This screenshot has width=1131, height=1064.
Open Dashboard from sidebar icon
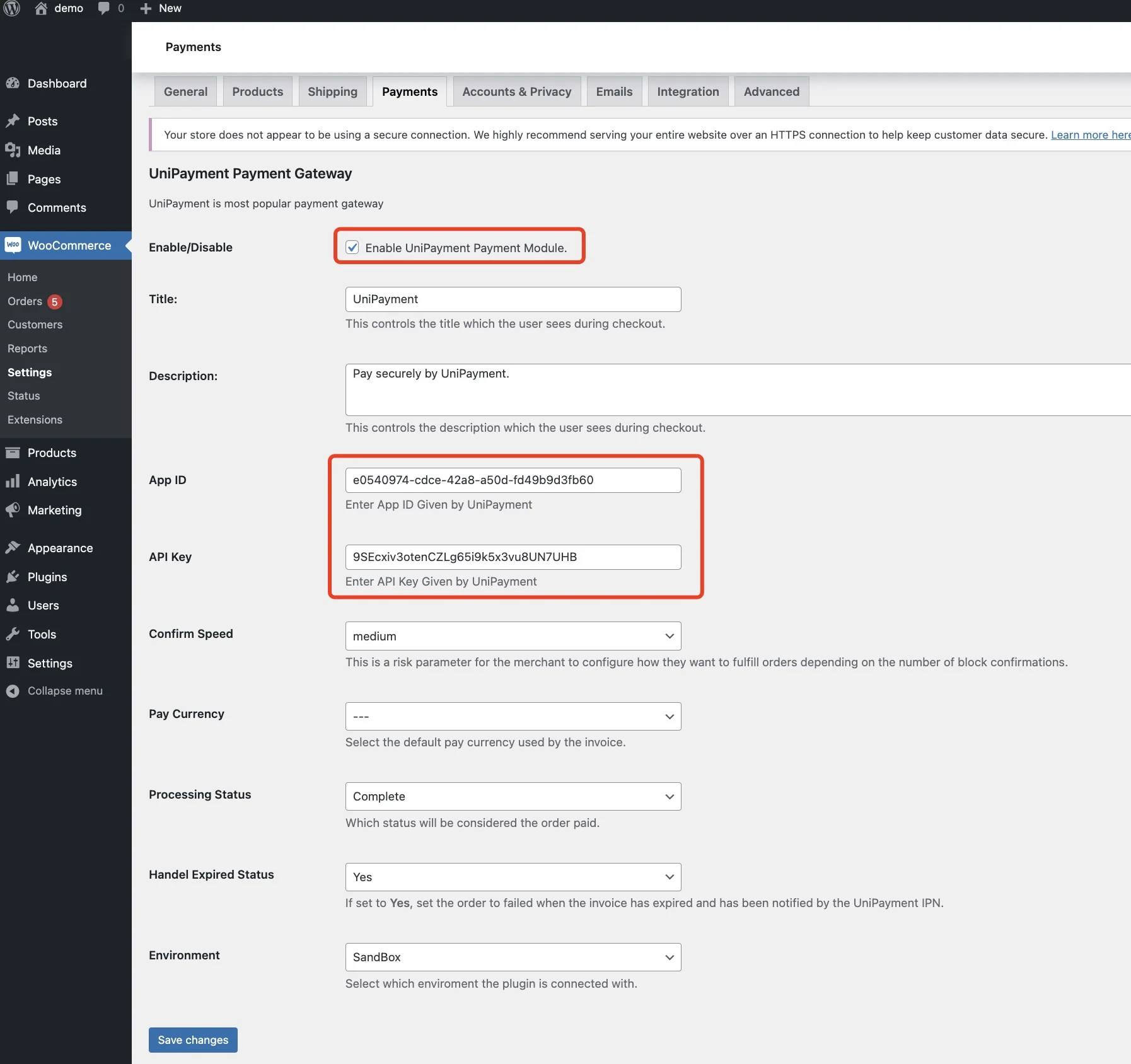[x=13, y=83]
